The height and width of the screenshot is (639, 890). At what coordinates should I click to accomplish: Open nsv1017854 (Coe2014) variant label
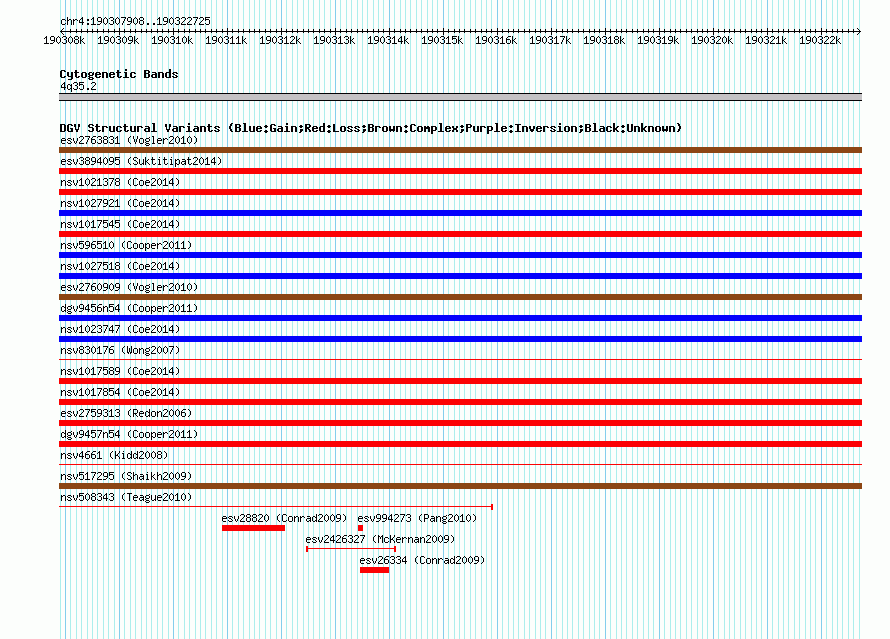pyautogui.click(x=120, y=392)
